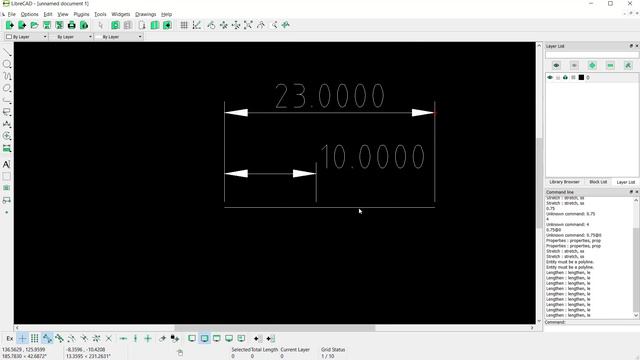This screenshot has width=640, height=360.
Task: Toggle Snap intersection X button
Action: click(x=109, y=338)
